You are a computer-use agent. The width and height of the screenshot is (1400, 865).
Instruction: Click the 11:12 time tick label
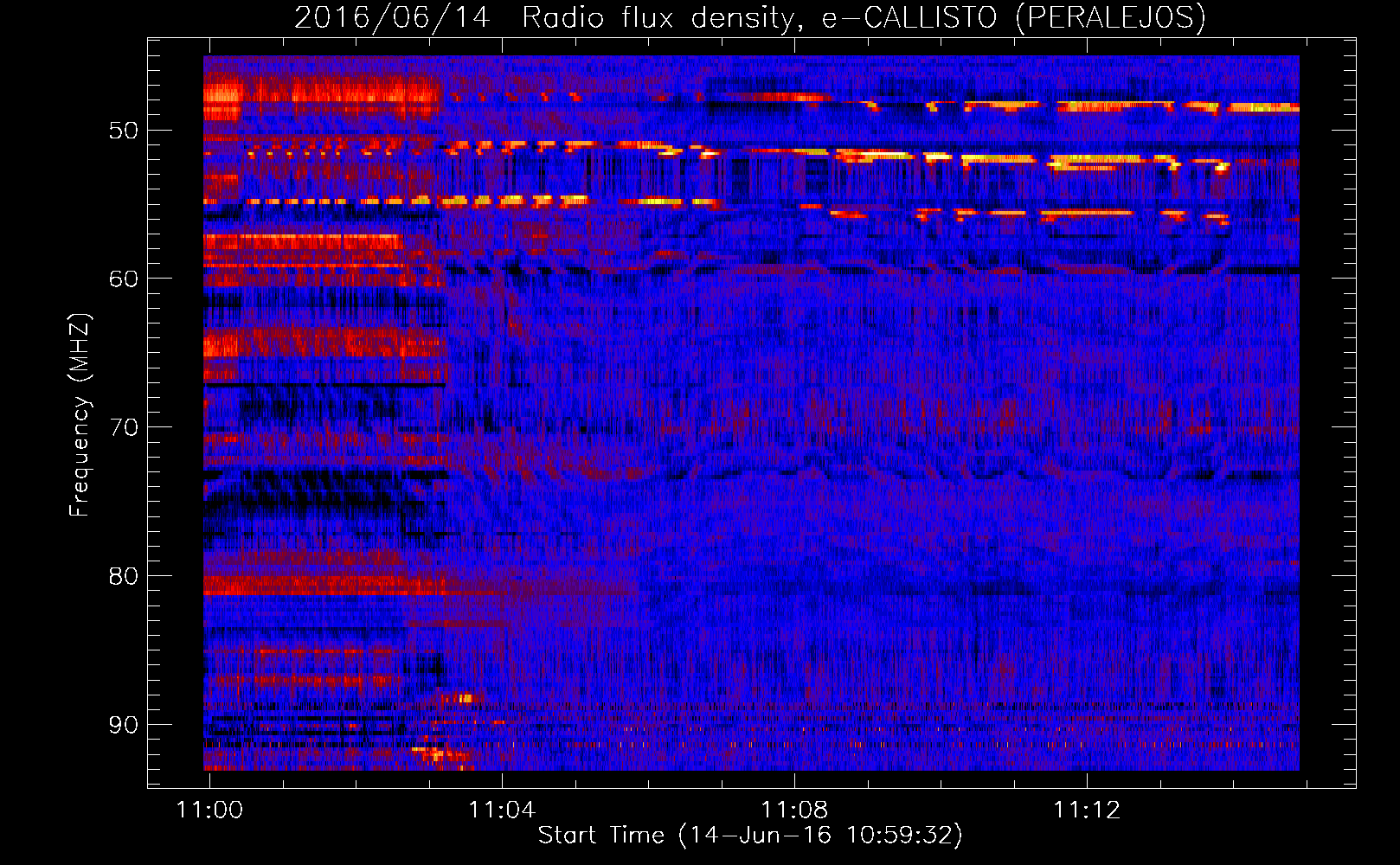pyautogui.click(x=1087, y=810)
